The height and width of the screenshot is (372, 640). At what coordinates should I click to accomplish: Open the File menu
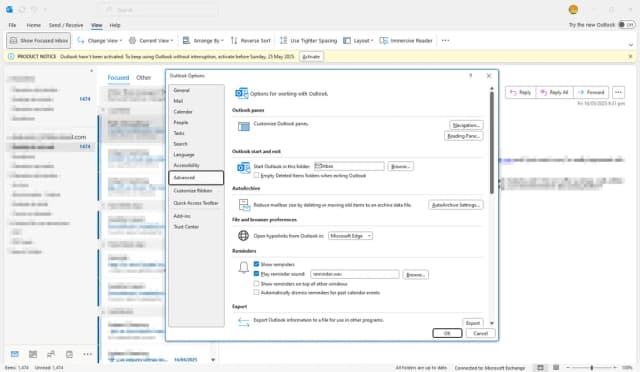pyautogui.click(x=12, y=25)
